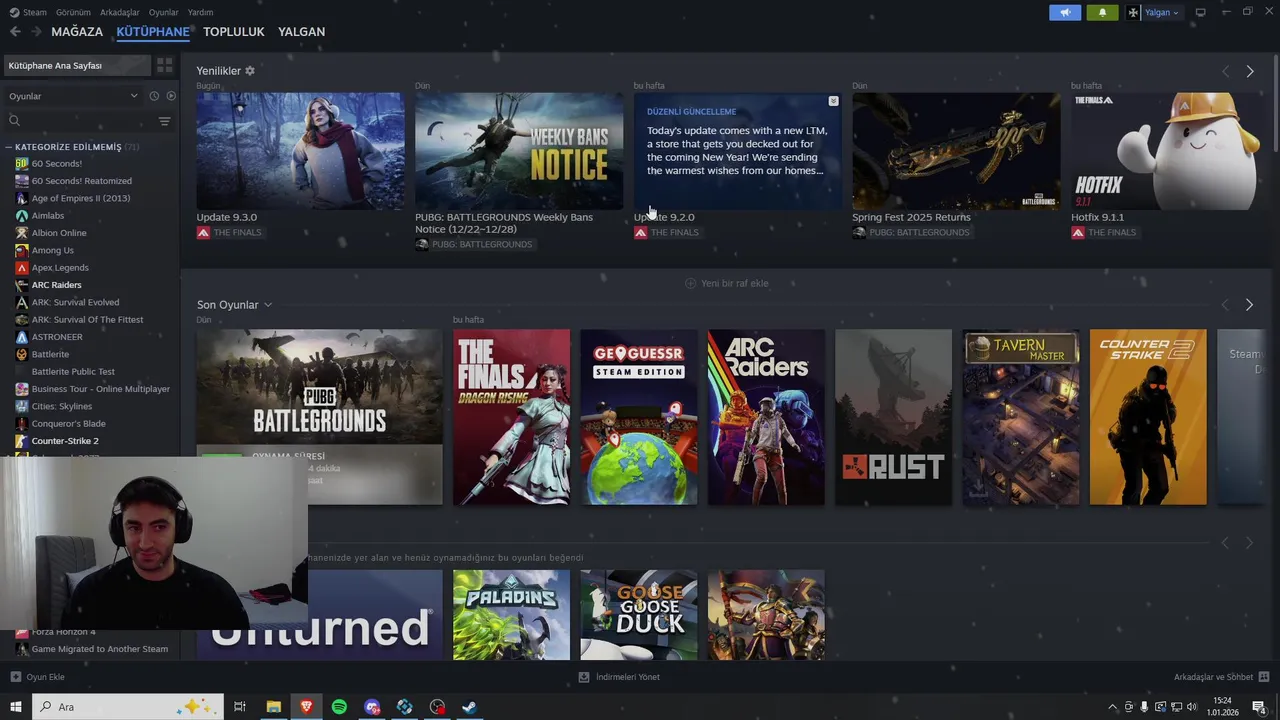
Task: Click the ready-to-play filter icon
Action: (x=171, y=96)
